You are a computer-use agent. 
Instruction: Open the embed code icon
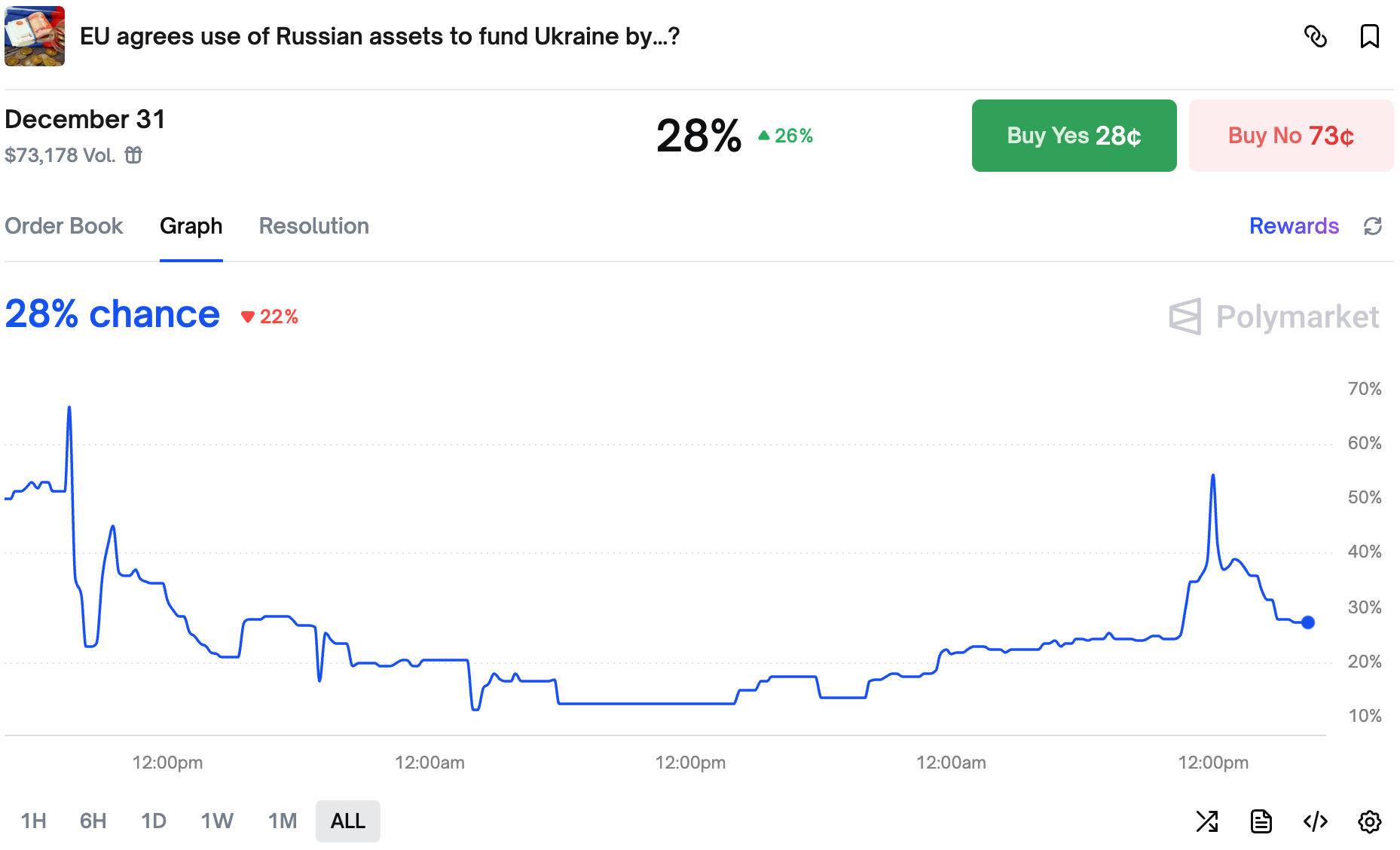pyautogui.click(x=1316, y=821)
